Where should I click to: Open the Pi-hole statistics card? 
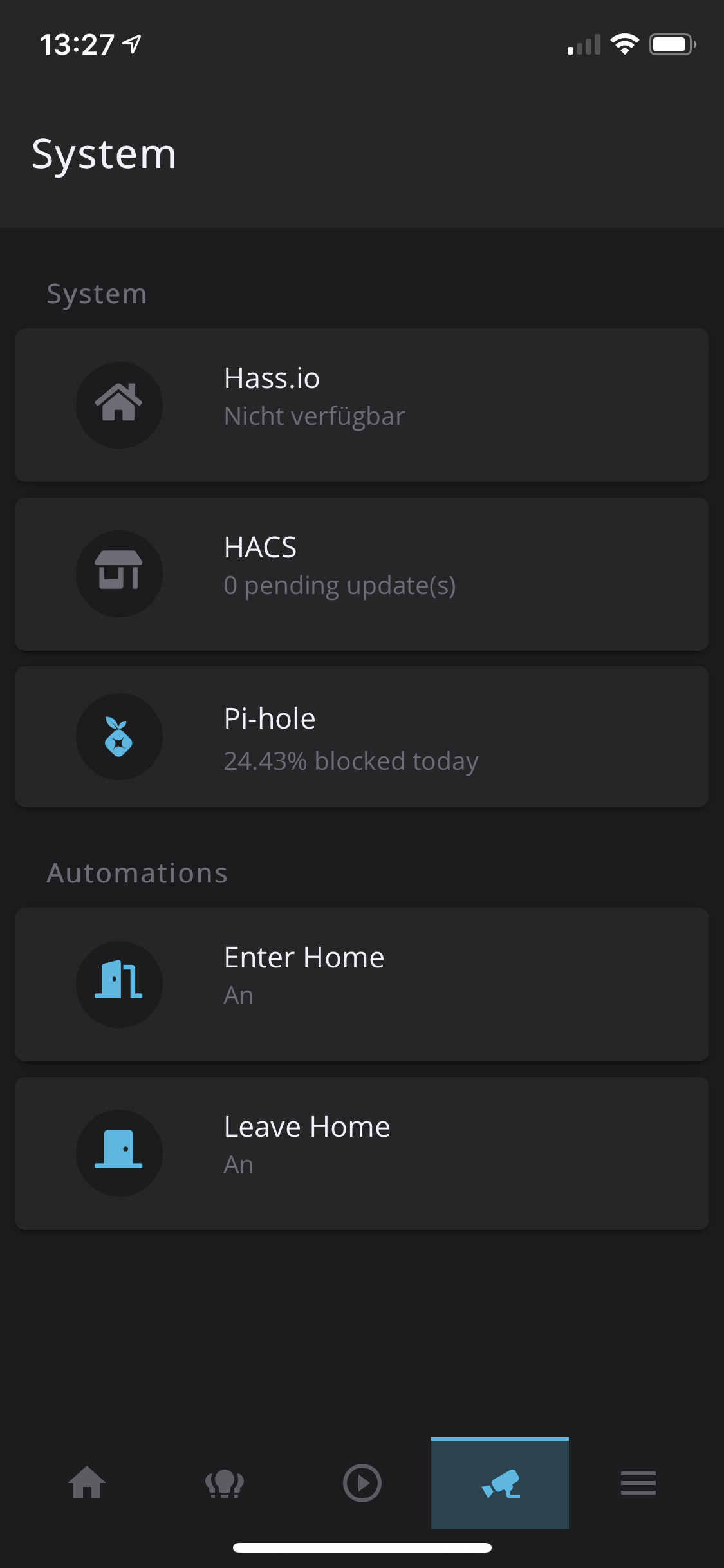coord(362,737)
